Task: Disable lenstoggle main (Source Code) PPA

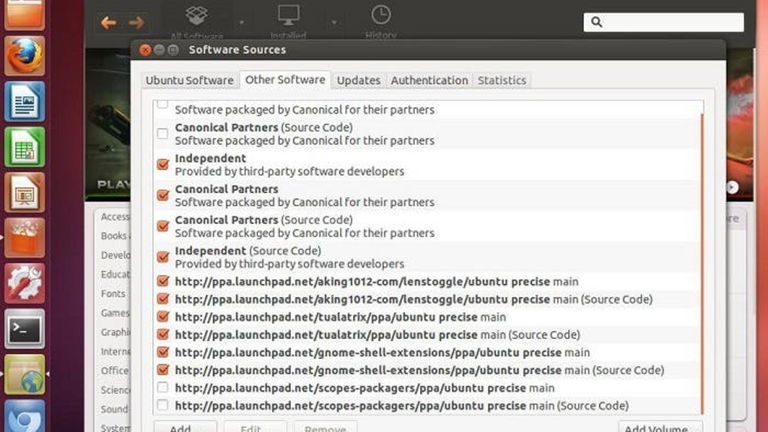Action: coord(163,299)
